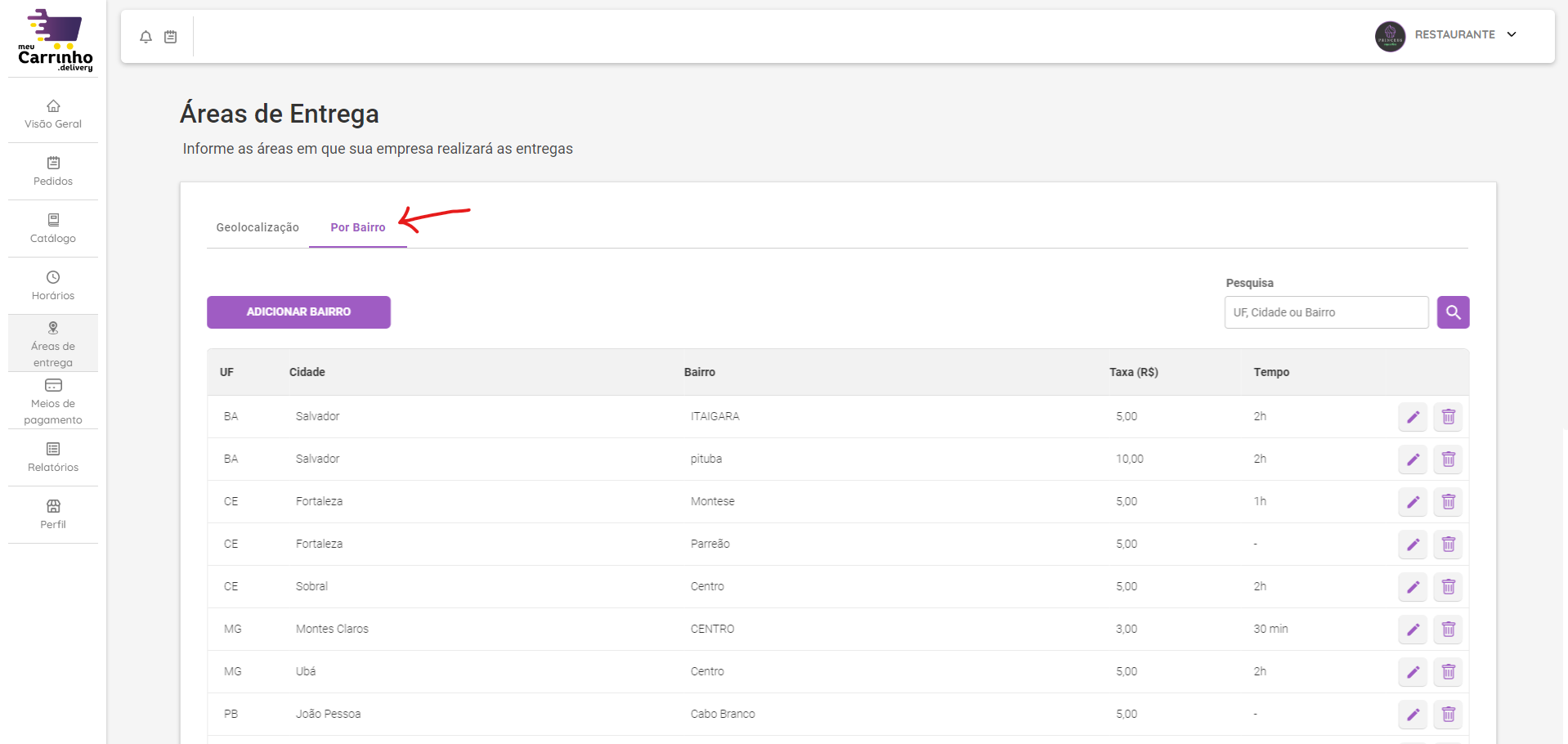This screenshot has width=1568, height=744.
Task: Expand the RESTAURANTE account dropdown
Action: [1511, 34]
